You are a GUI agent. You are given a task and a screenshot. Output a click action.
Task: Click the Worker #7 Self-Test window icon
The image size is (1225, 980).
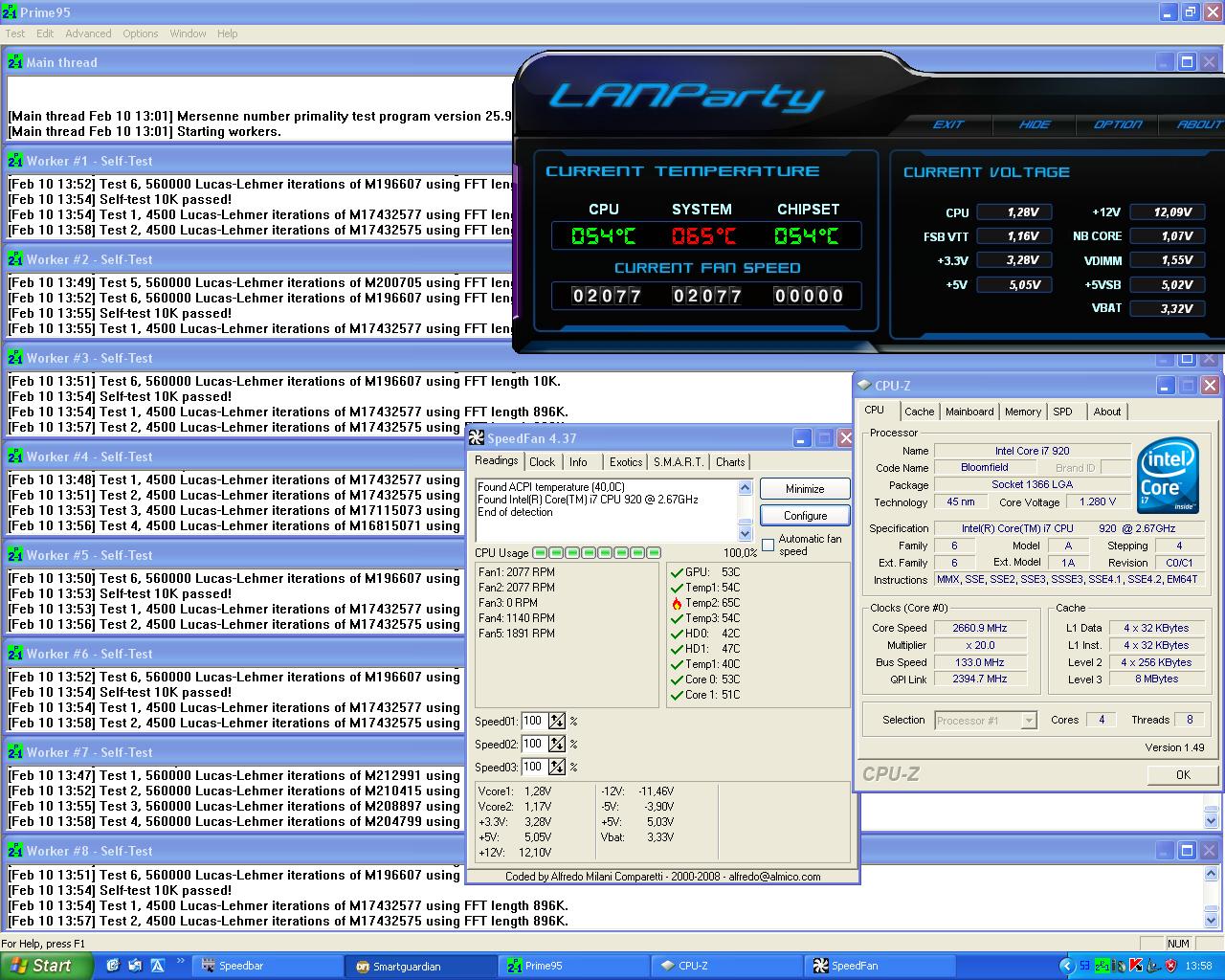pos(14,752)
